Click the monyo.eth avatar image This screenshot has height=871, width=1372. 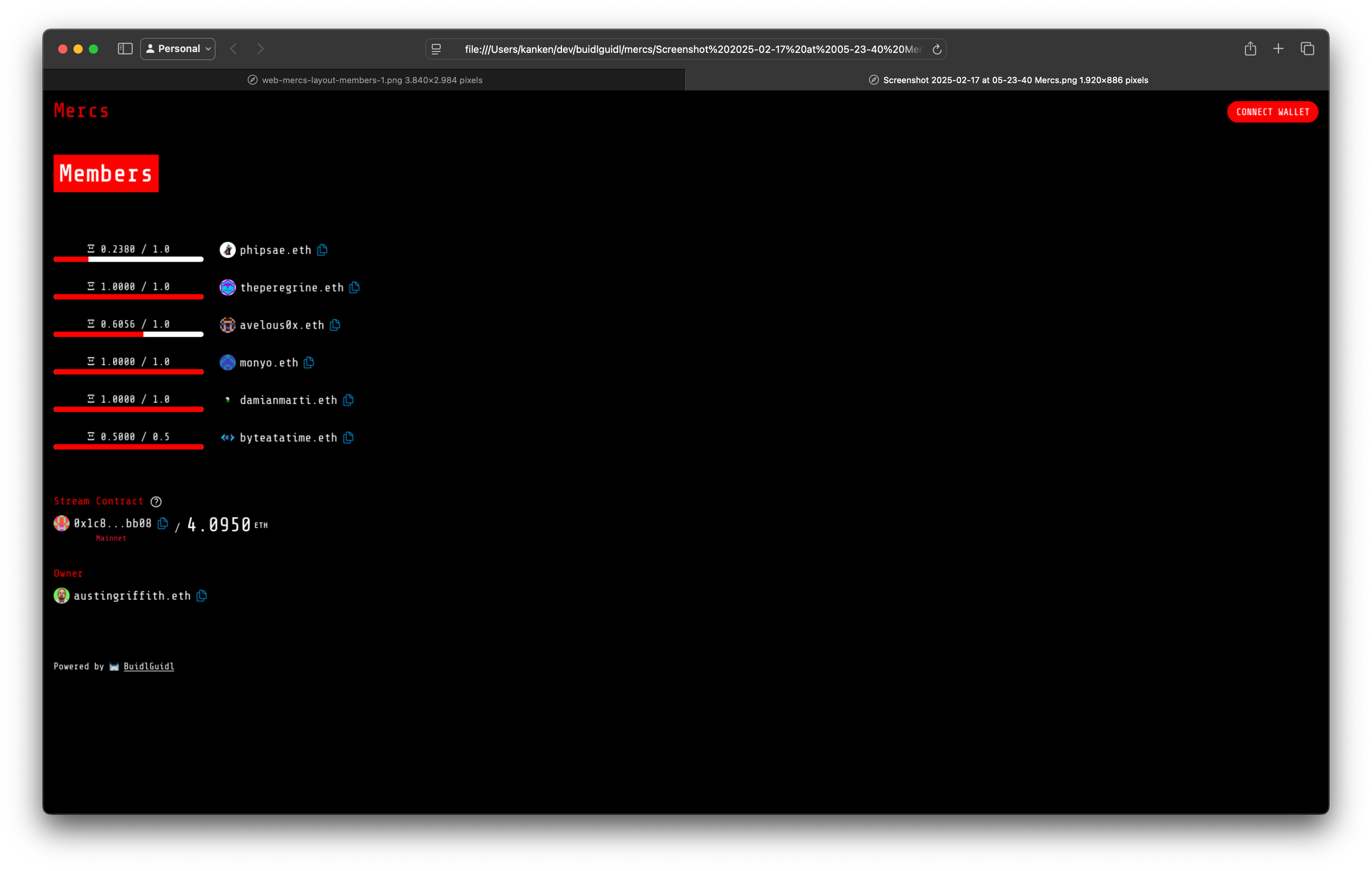click(x=227, y=363)
